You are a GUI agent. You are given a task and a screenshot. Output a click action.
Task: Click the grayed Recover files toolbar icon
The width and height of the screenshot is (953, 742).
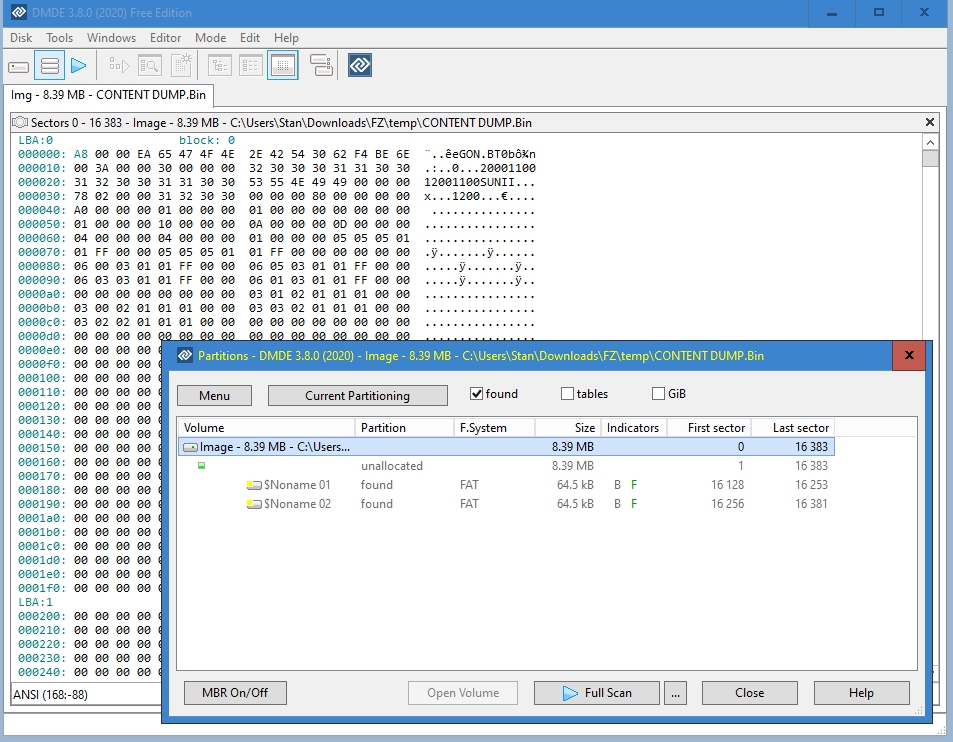coord(119,66)
